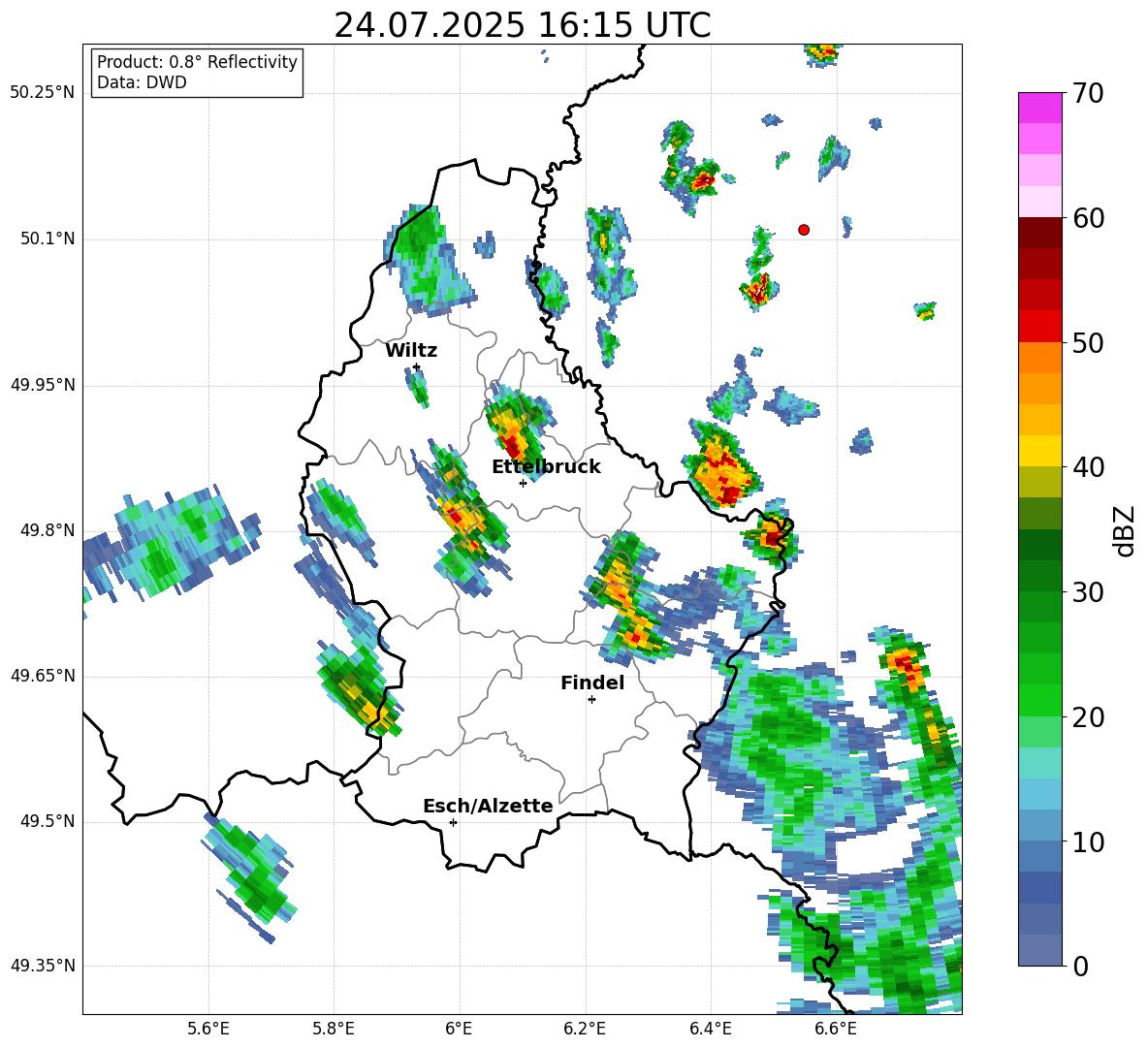The height and width of the screenshot is (1048, 1148).
Task: Click the 50.25°N latitude label
Action: pos(43,93)
